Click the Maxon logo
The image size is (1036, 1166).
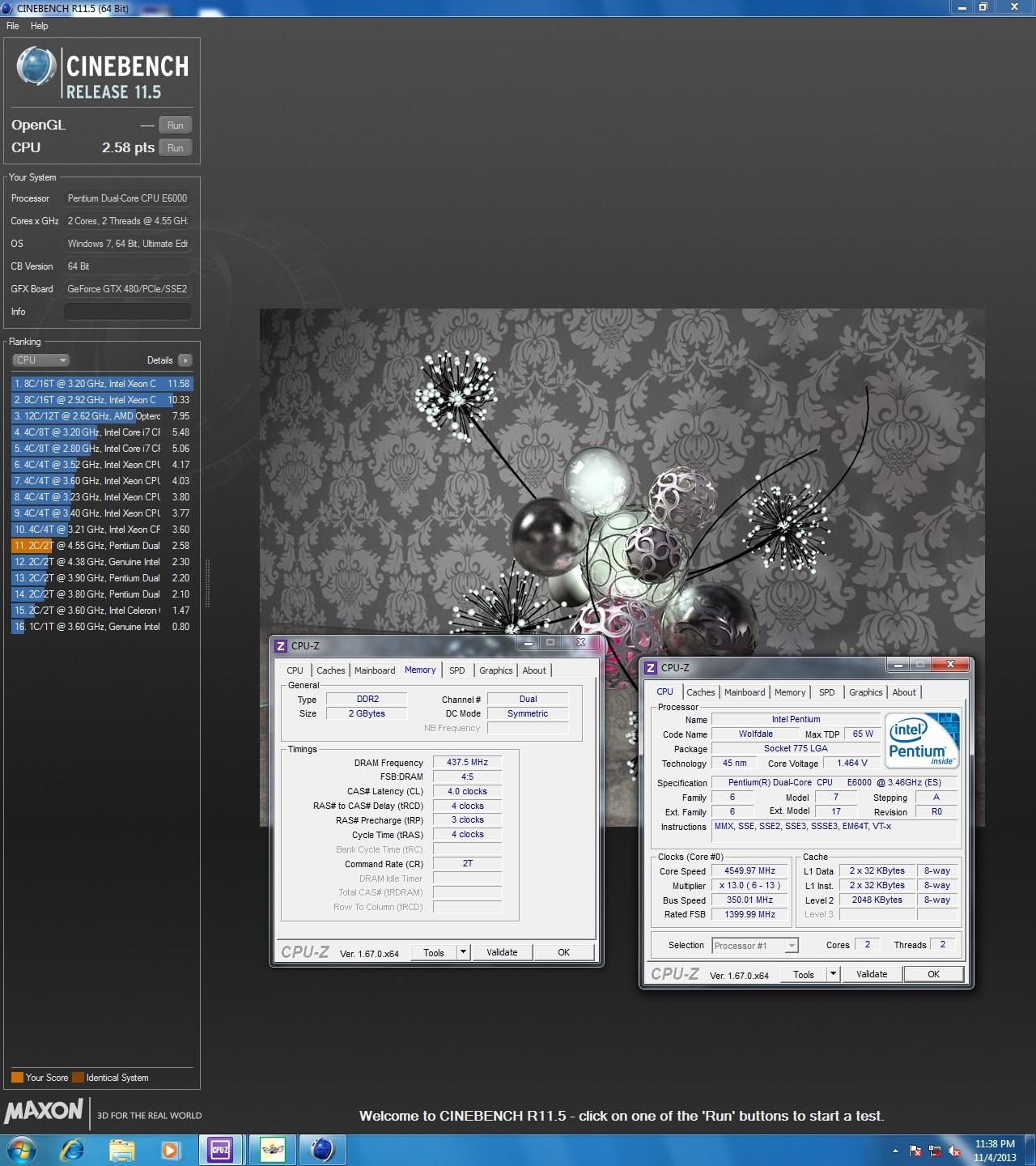pos(44,1111)
